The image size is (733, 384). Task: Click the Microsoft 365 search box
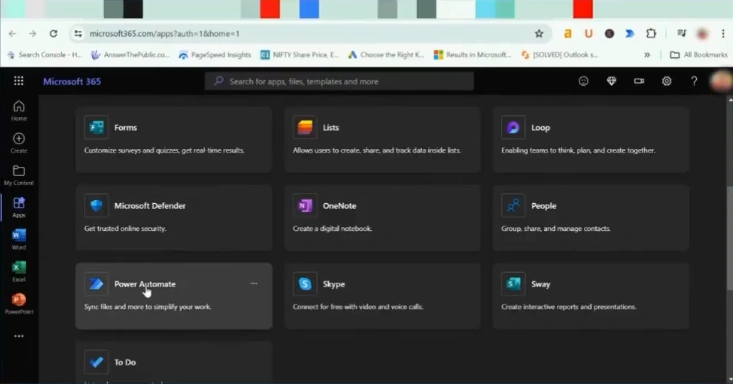(x=339, y=81)
